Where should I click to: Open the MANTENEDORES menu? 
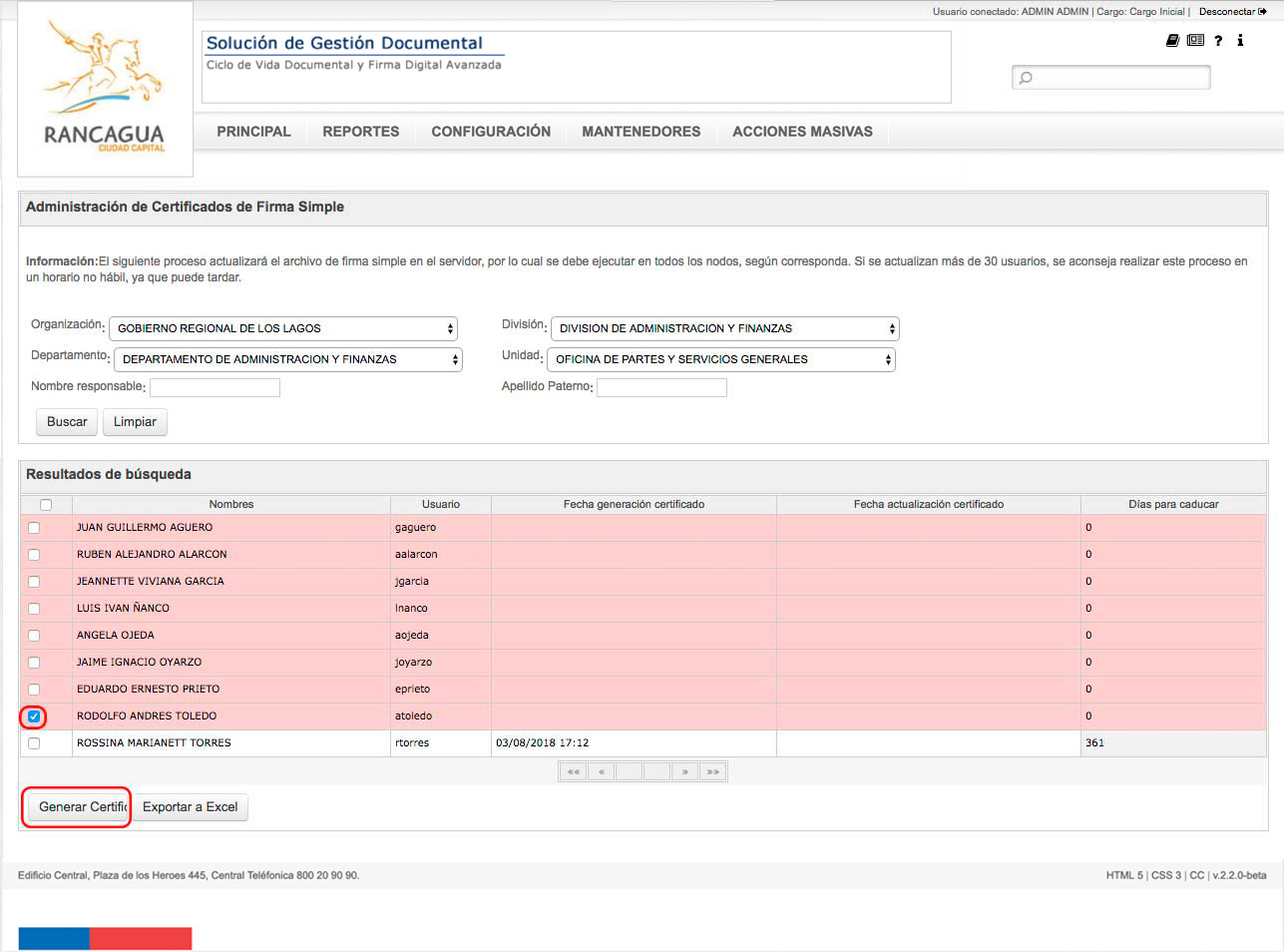click(x=642, y=132)
